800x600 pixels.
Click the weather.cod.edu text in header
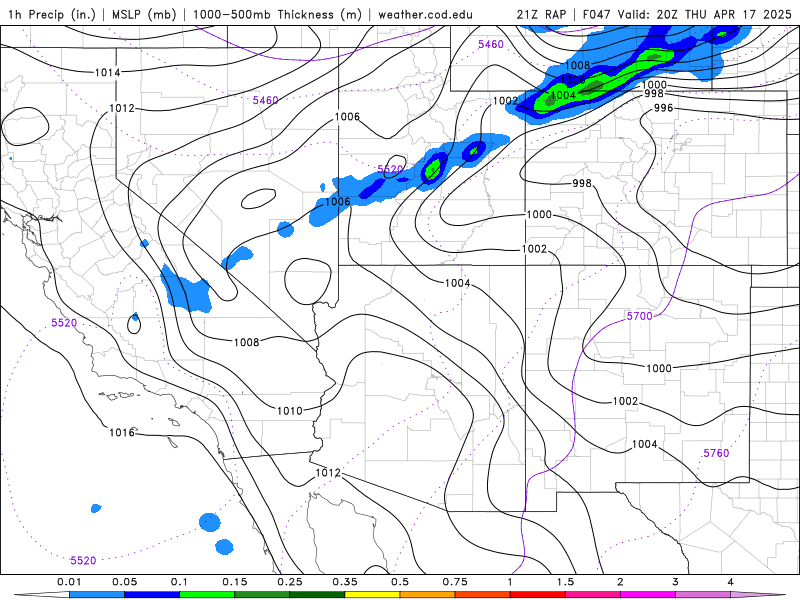(425, 14)
